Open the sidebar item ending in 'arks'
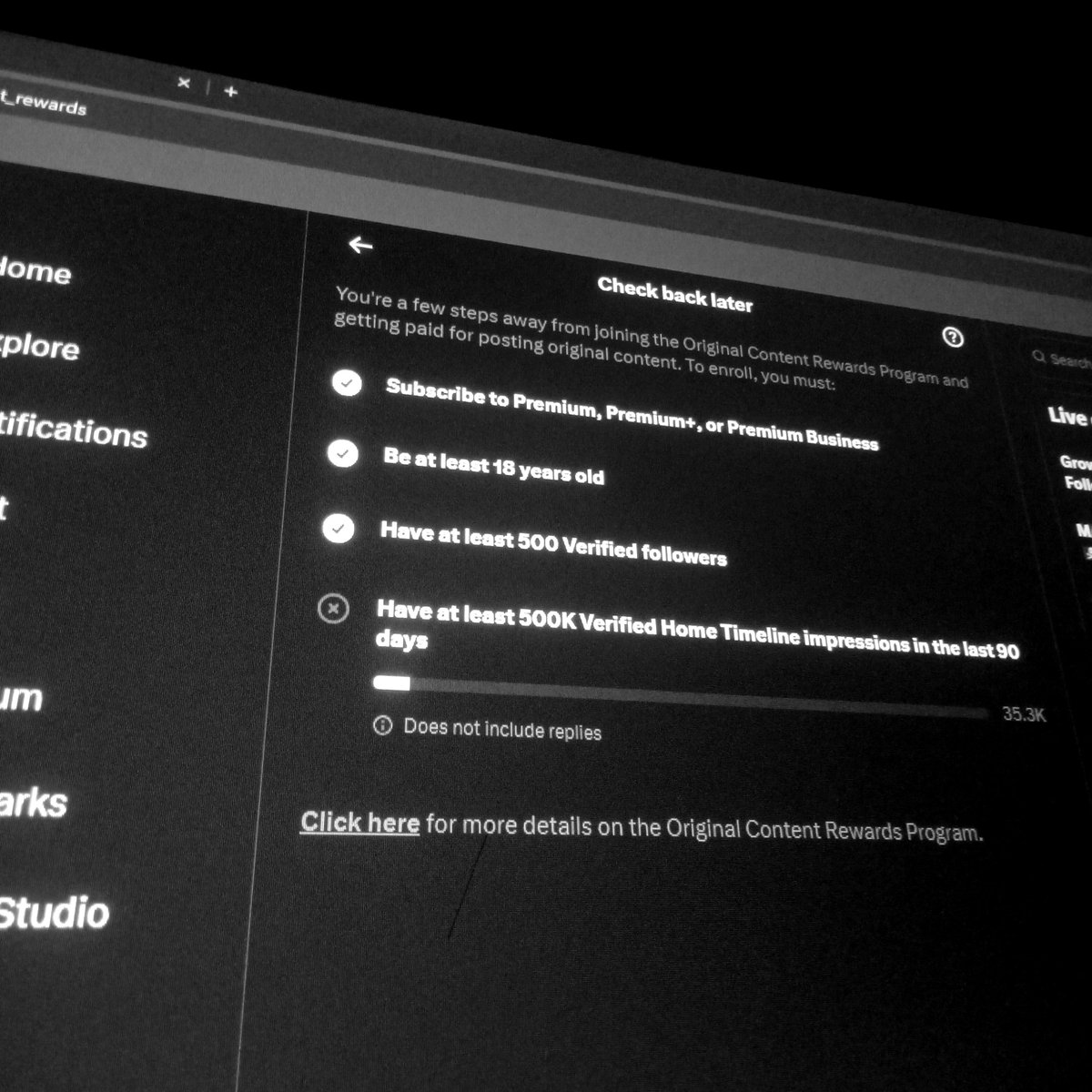The height and width of the screenshot is (1092, 1092). coord(33,803)
